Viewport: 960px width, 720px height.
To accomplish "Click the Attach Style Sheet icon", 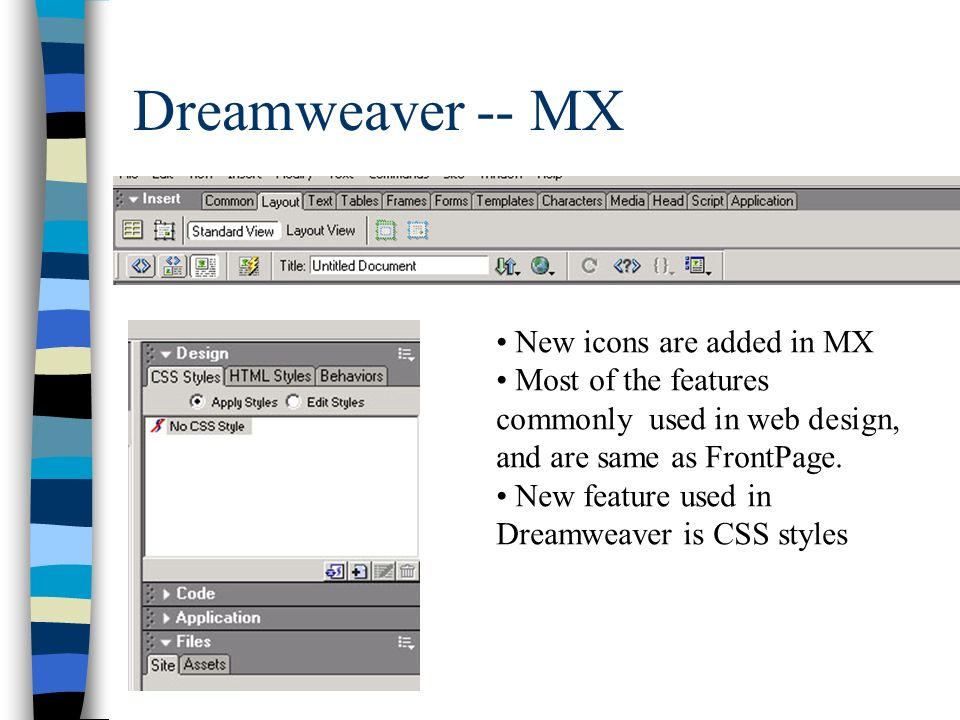I will (334, 571).
